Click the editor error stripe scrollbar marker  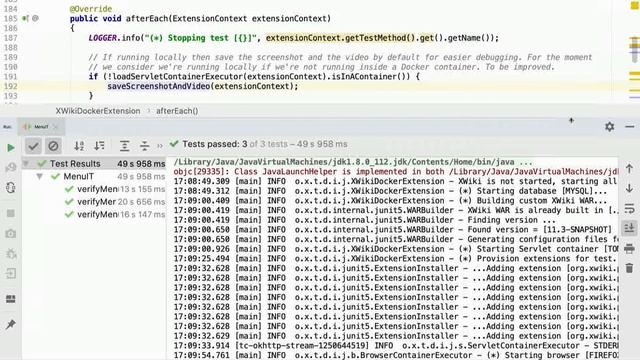click(634, 49)
